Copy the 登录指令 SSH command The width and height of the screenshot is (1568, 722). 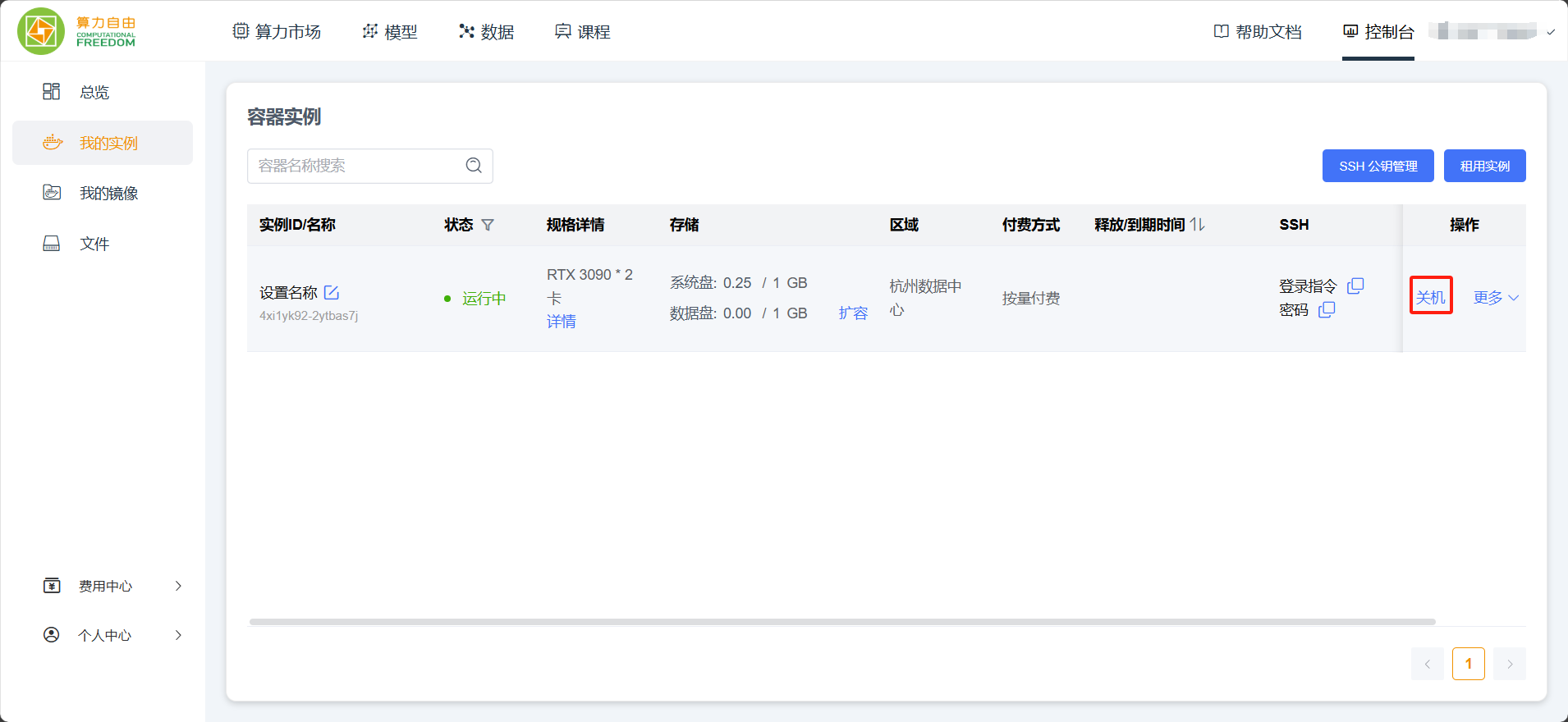coord(1355,286)
